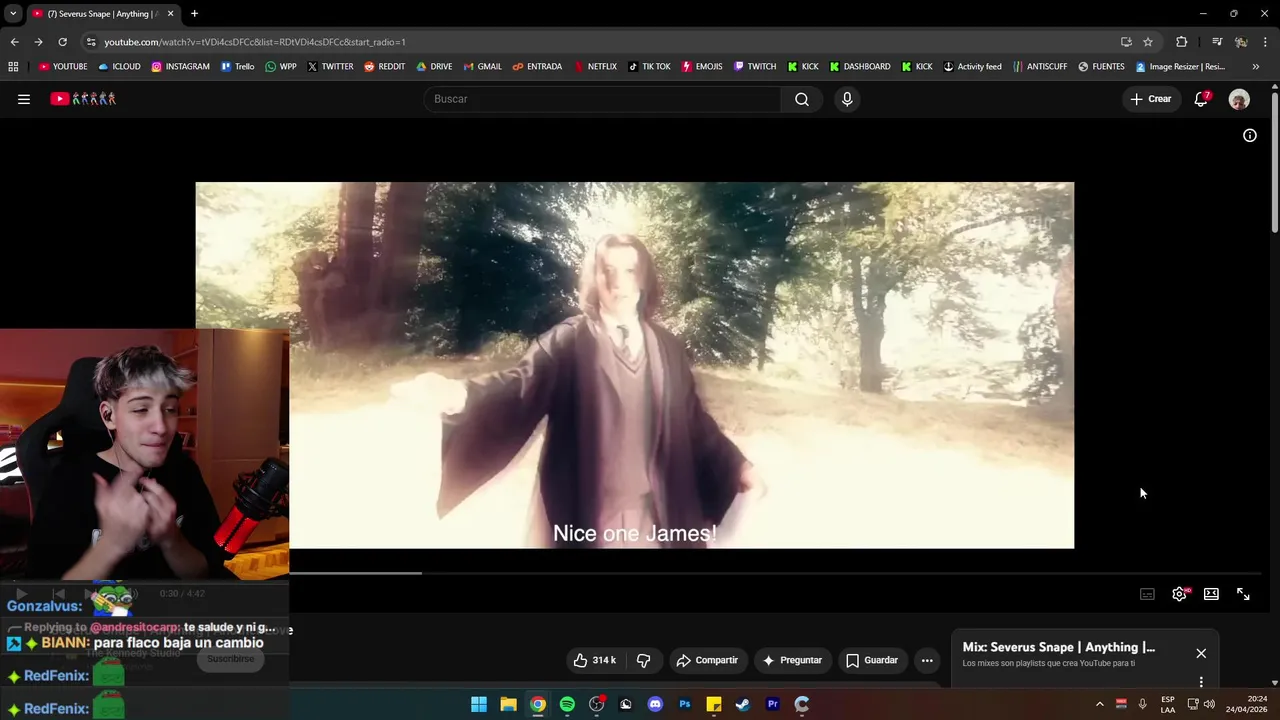
Task: Open the Activity feed bookmark
Action: point(972,67)
